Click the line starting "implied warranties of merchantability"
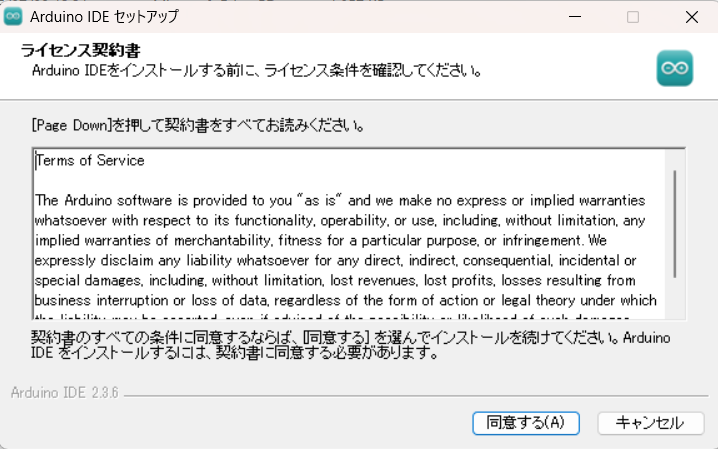Screen dimensions: 718x449 click(321, 240)
